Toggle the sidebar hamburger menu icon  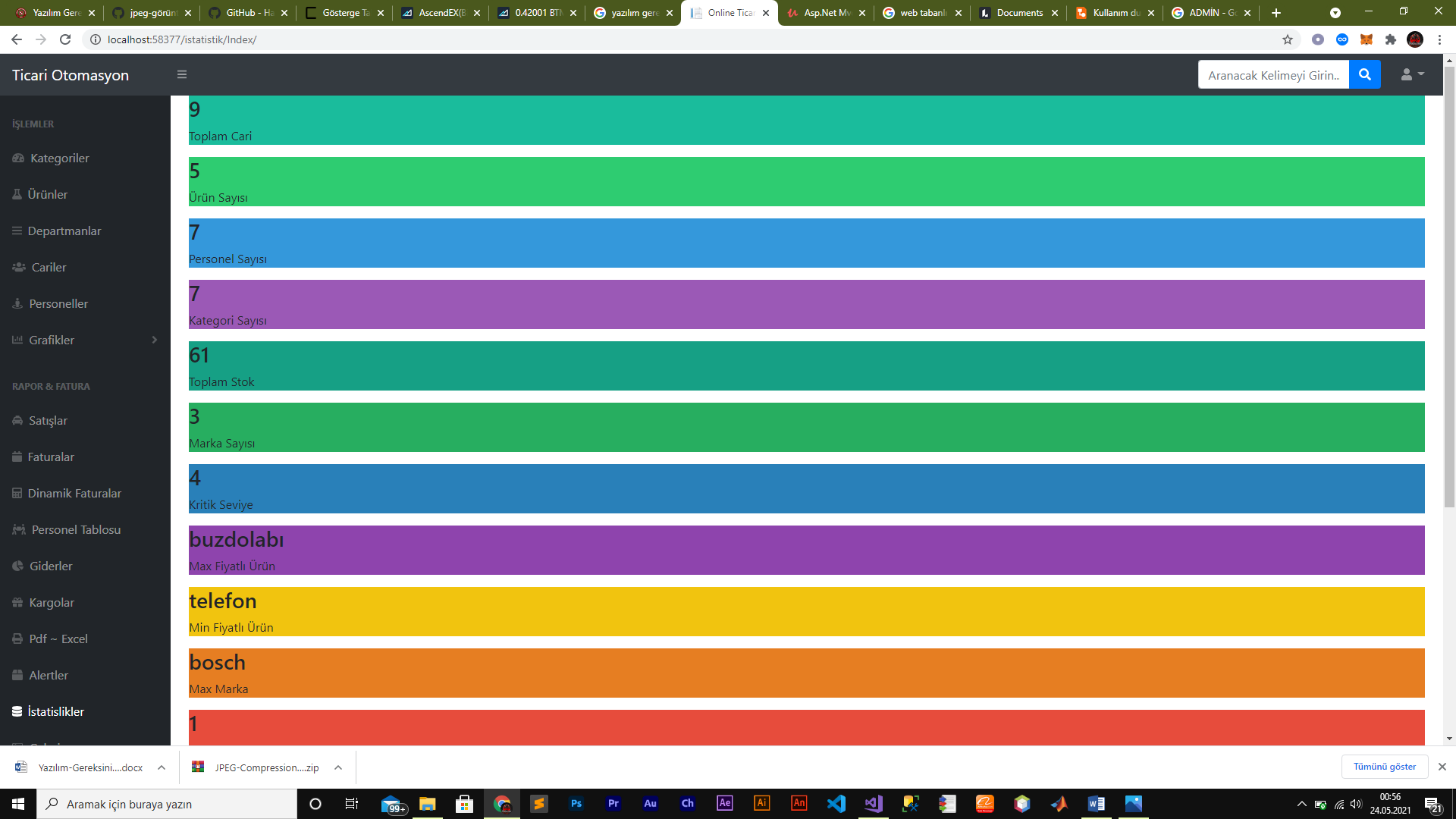pos(182,74)
